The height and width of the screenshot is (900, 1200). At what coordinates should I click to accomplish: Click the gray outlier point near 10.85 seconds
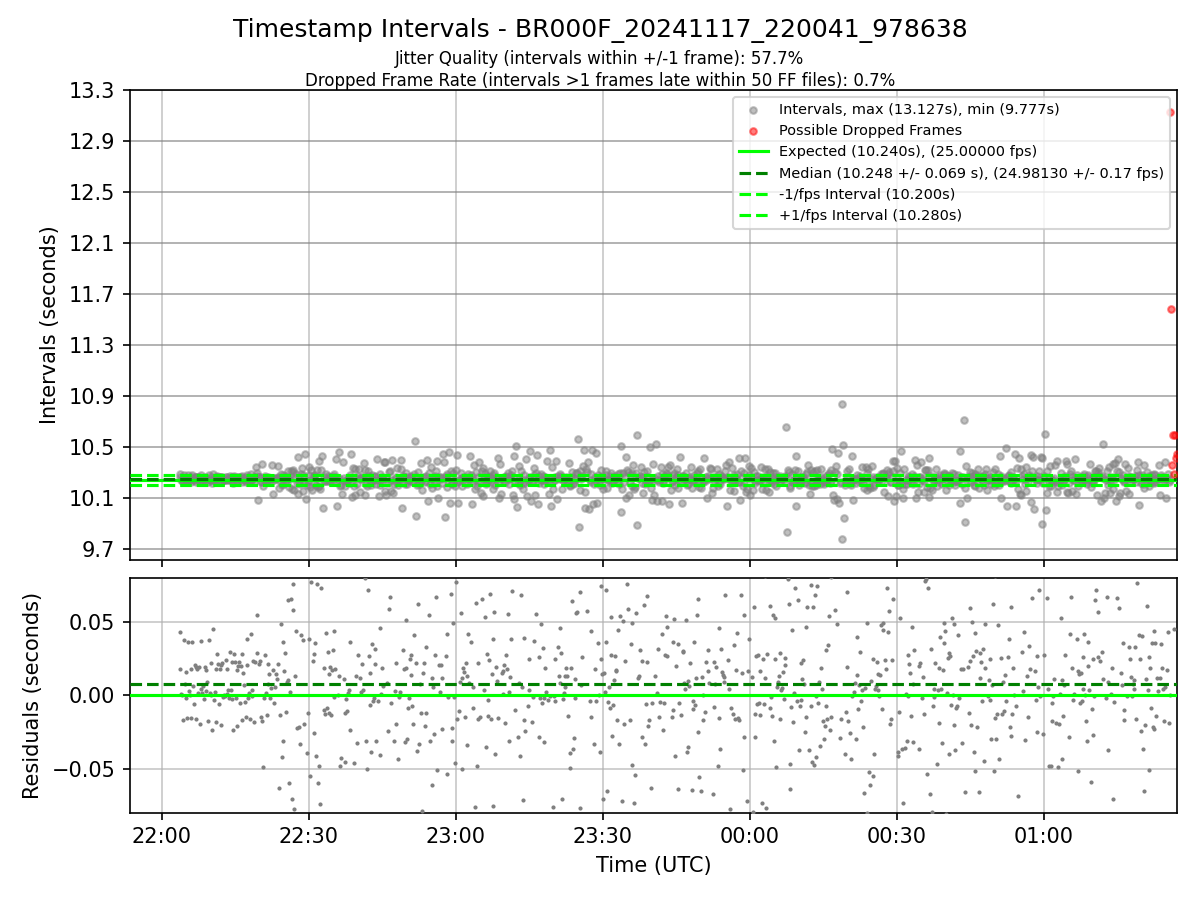pyautogui.click(x=842, y=404)
